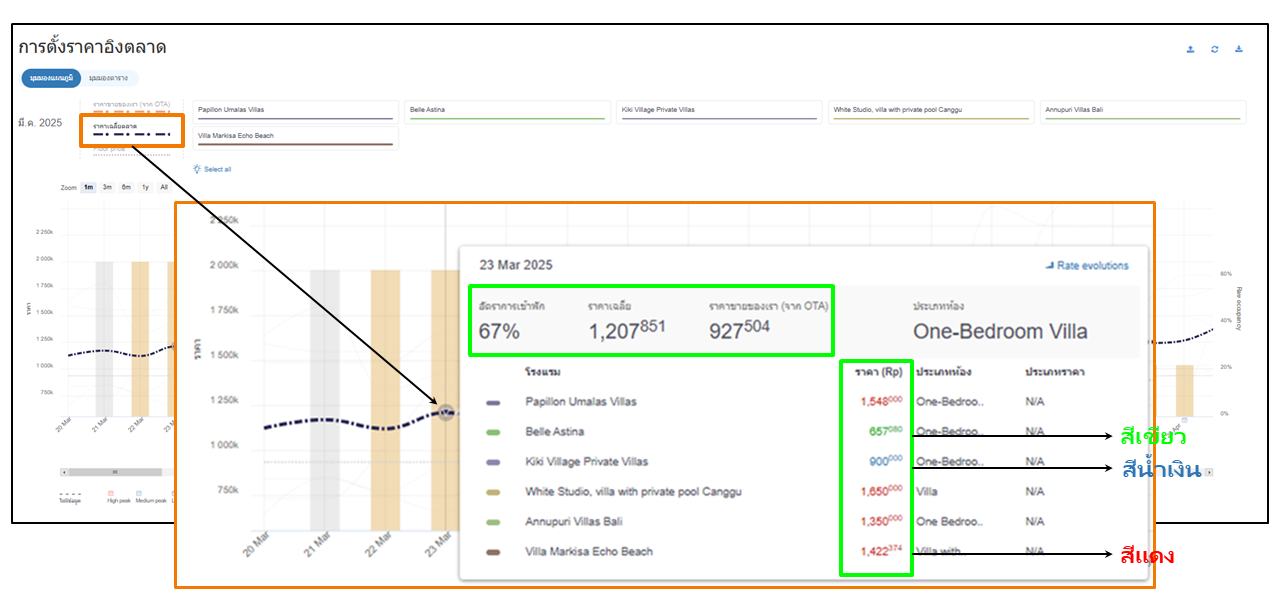Click the 23 Mar 2025 tooltip date

tap(516, 265)
